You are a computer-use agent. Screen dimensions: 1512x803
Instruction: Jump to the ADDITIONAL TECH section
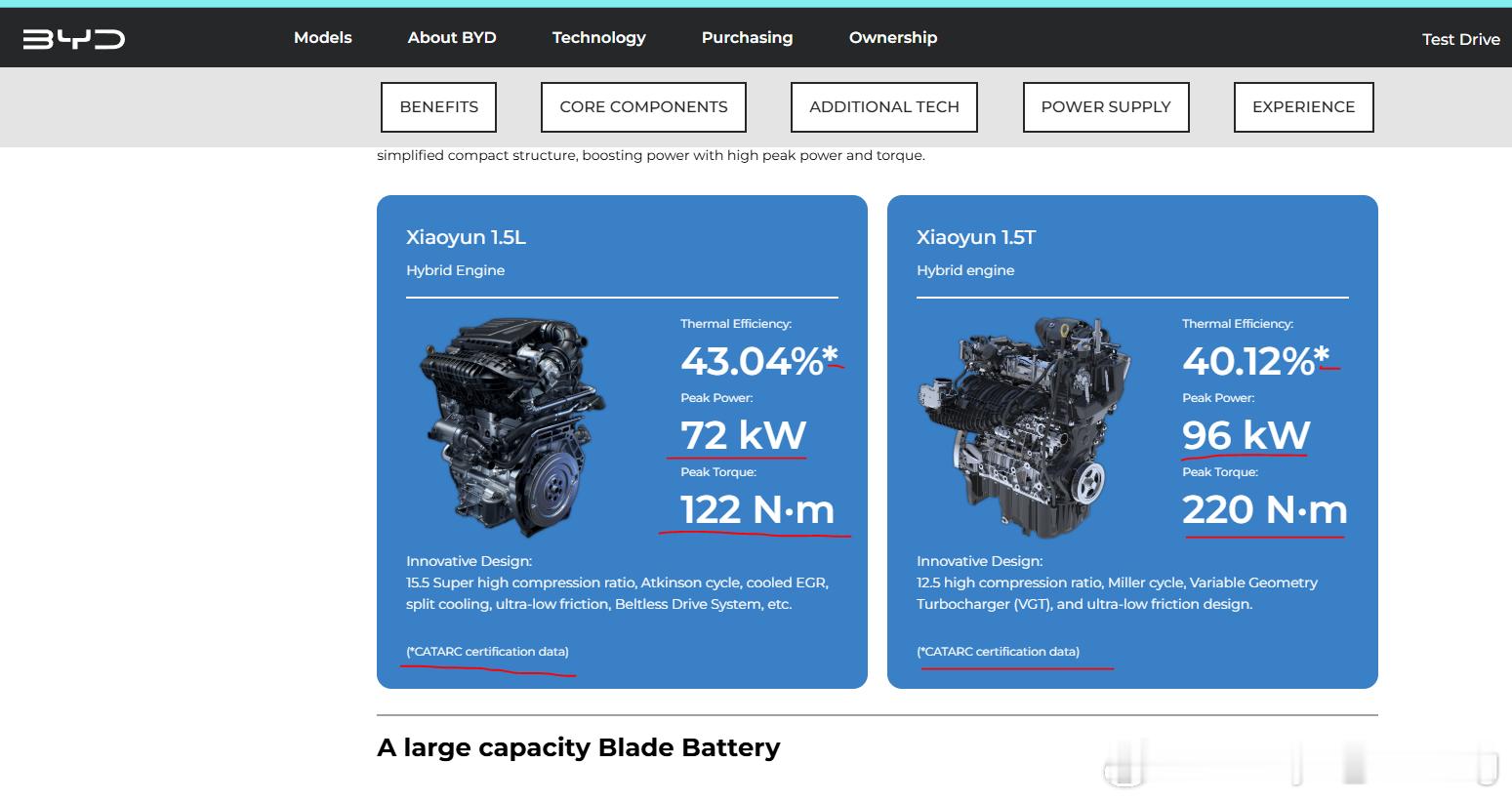(x=884, y=107)
